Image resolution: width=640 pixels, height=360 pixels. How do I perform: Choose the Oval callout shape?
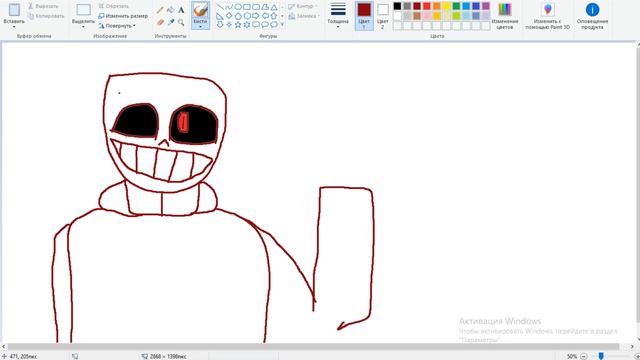pyautogui.click(x=265, y=25)
